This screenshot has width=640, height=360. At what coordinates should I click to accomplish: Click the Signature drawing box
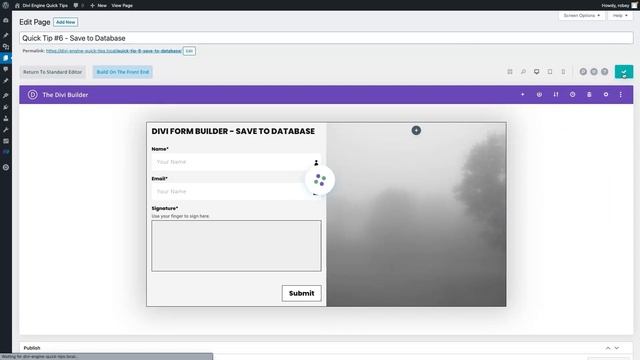[x=236, y=246]
